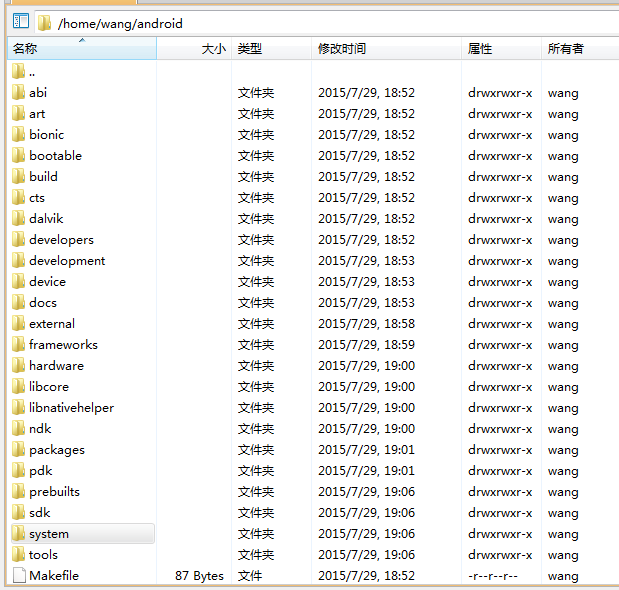
Task: Select the libcore folder icon
Action: (19, 386)
